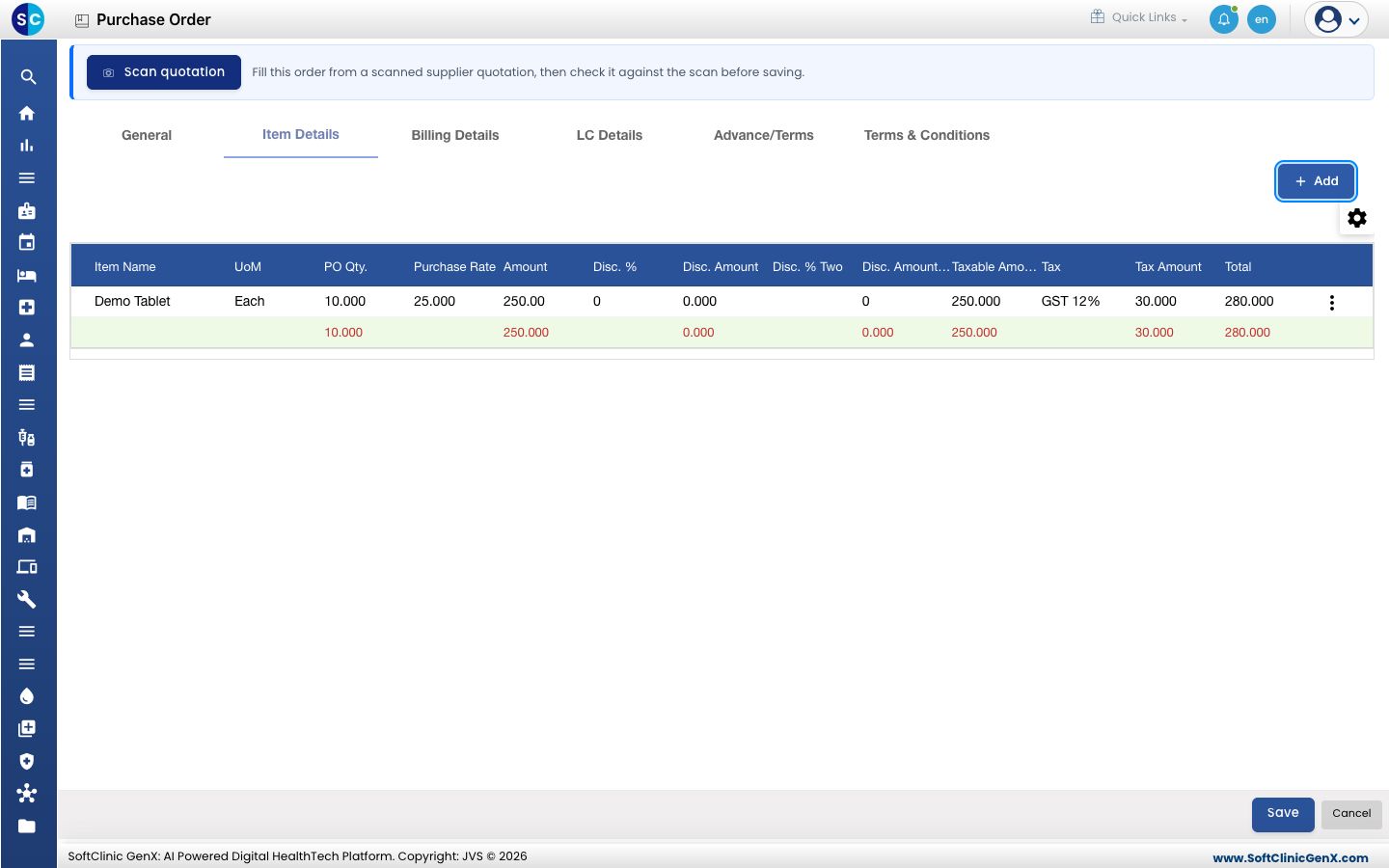Open the shield sidebar icon

pyautogui.click(x=27, y=761)
